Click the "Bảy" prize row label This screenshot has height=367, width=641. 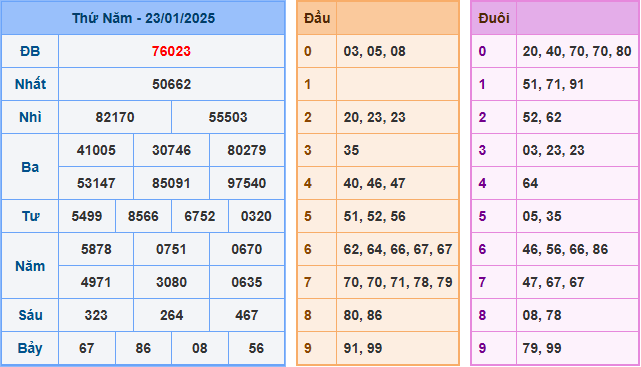pyautogui.click(x=30, y=348)
